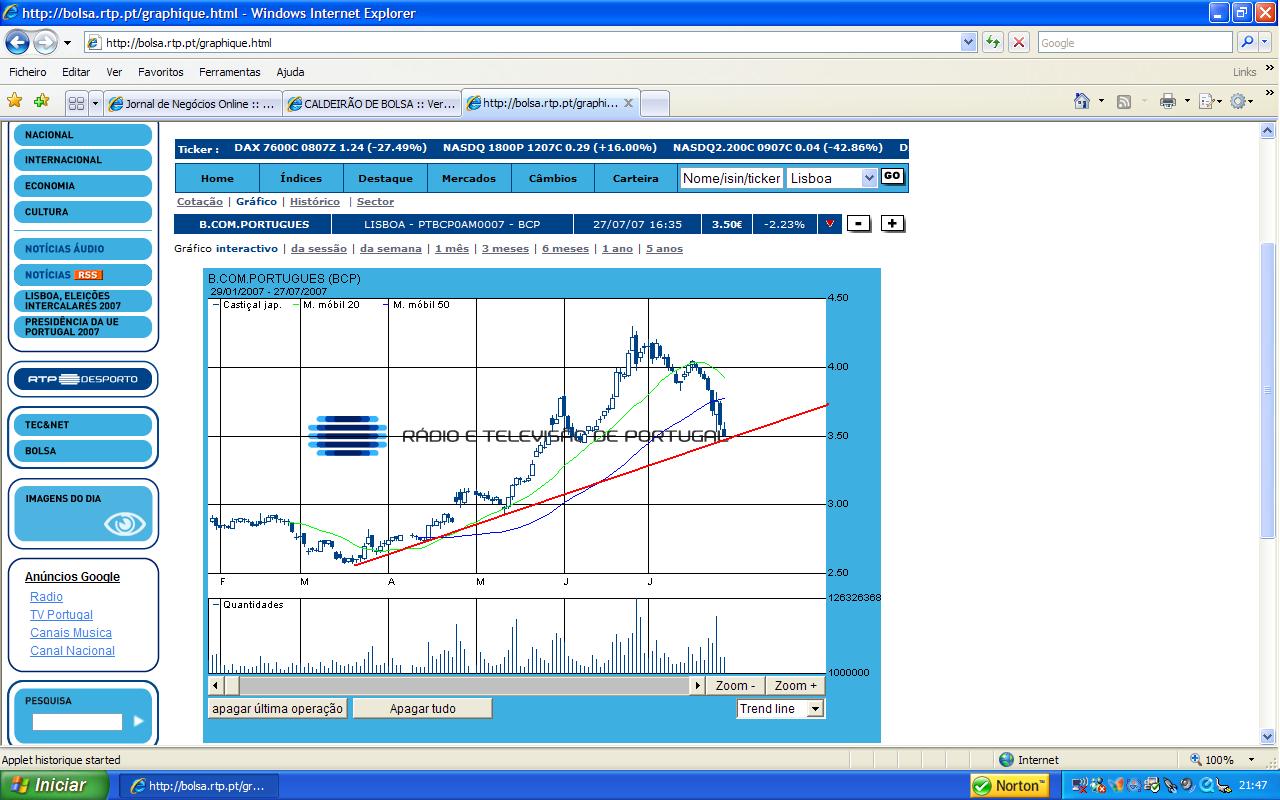Image resolution: width=1280 pixels, height=800 pixels.
Task: Open the Favoritos menu
Action: tap(161, 72)
